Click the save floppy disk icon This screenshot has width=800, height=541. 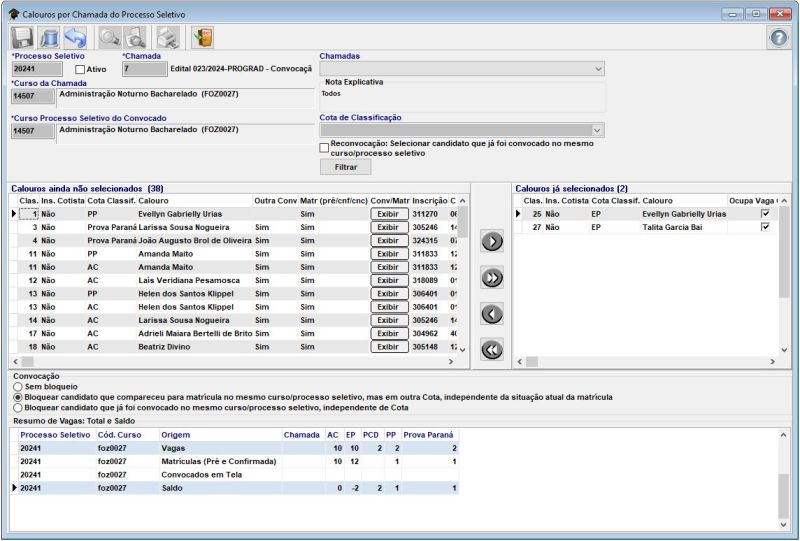tap(22, 38)
